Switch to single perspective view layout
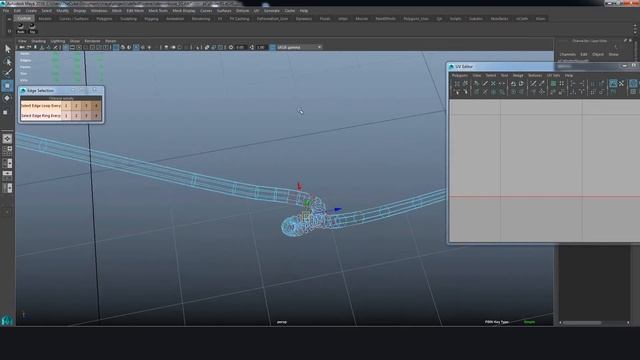The image size is (640, 360). [7, 139]
